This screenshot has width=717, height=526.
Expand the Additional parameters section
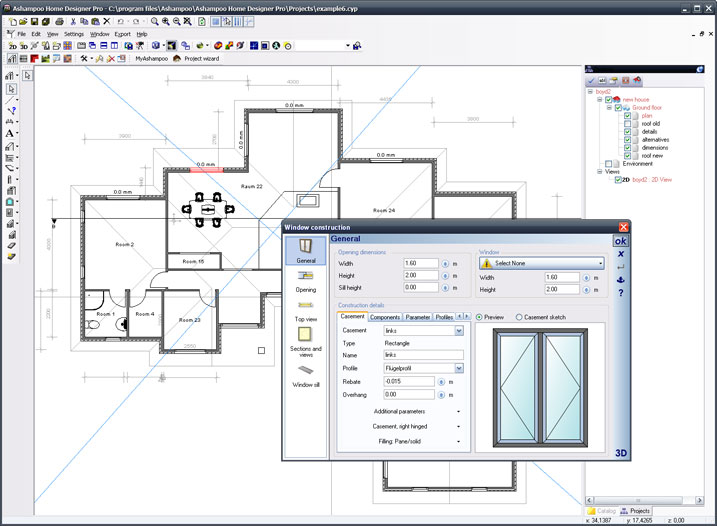(457, 411)
